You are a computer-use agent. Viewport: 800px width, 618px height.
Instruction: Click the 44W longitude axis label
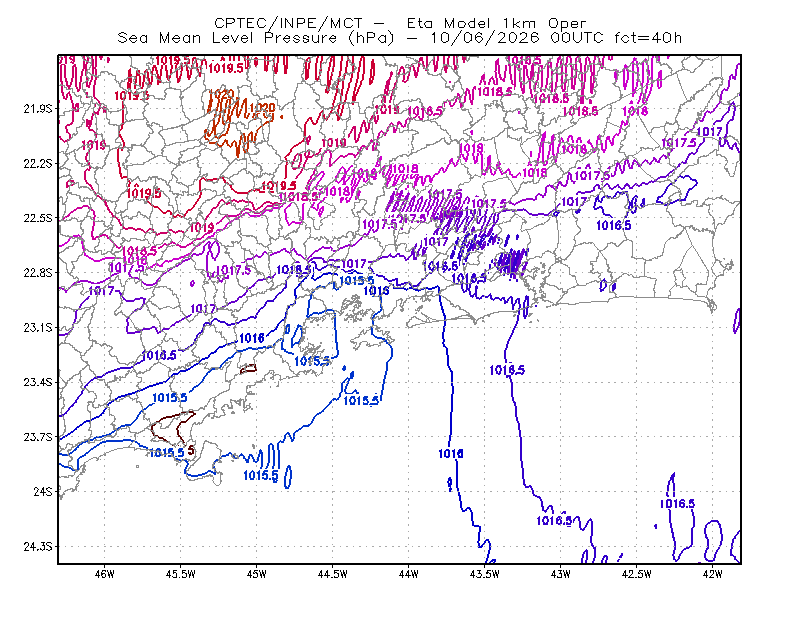(x=409, y=575)
